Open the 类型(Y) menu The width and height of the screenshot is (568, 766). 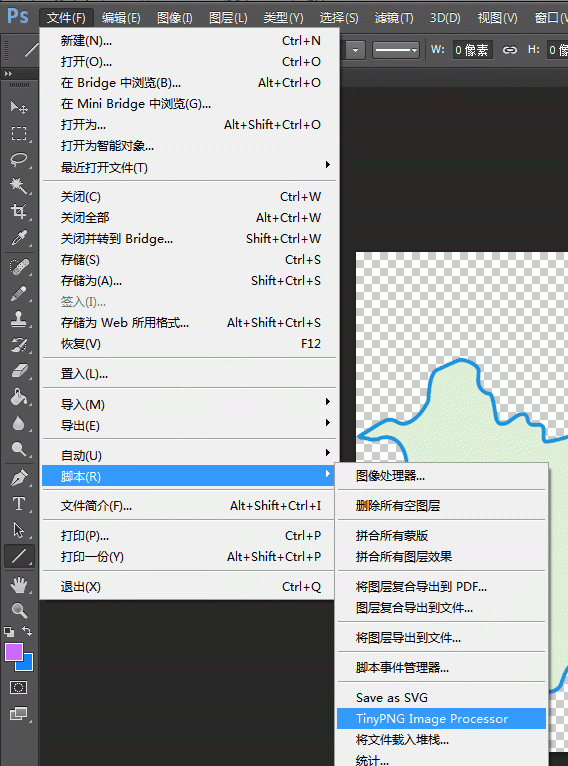(283, 18)
